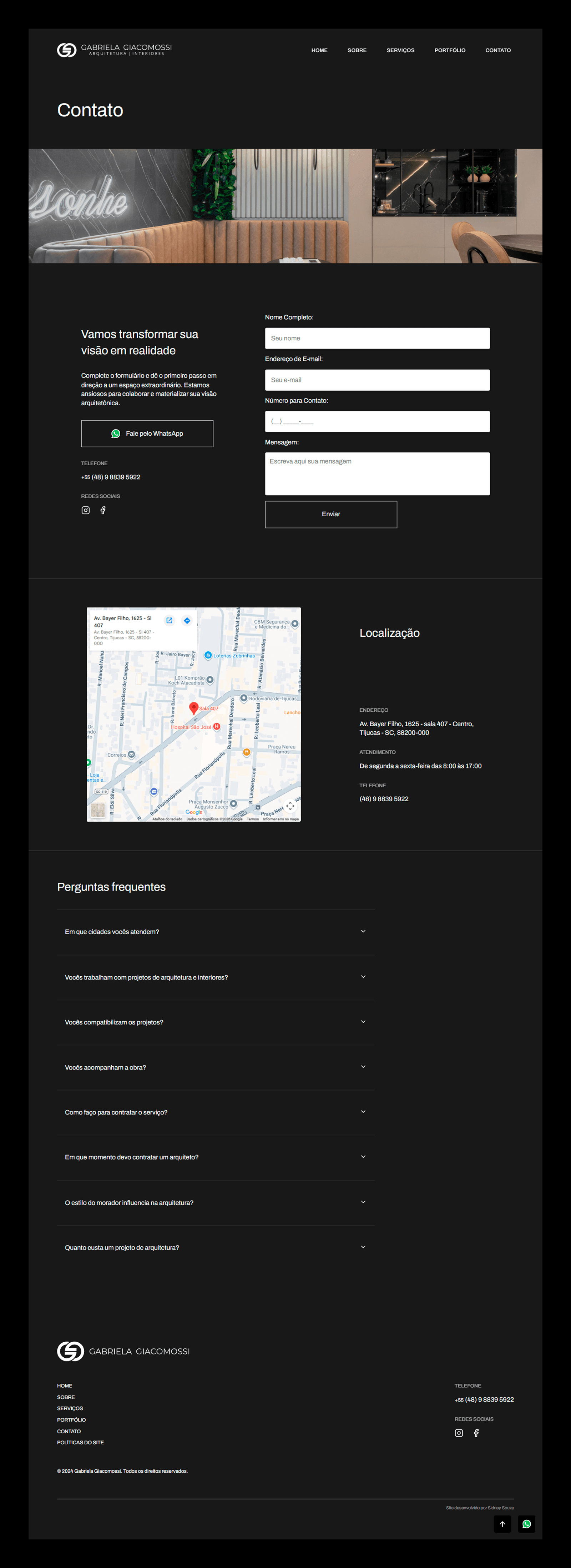Toggle map fullscreen view icon

(290, 806)
